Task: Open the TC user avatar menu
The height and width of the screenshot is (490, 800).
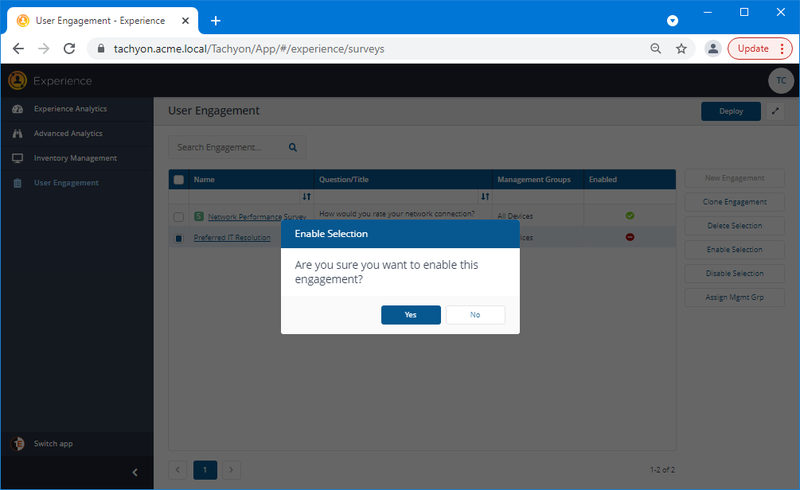Action: click(x=781, y=81)
